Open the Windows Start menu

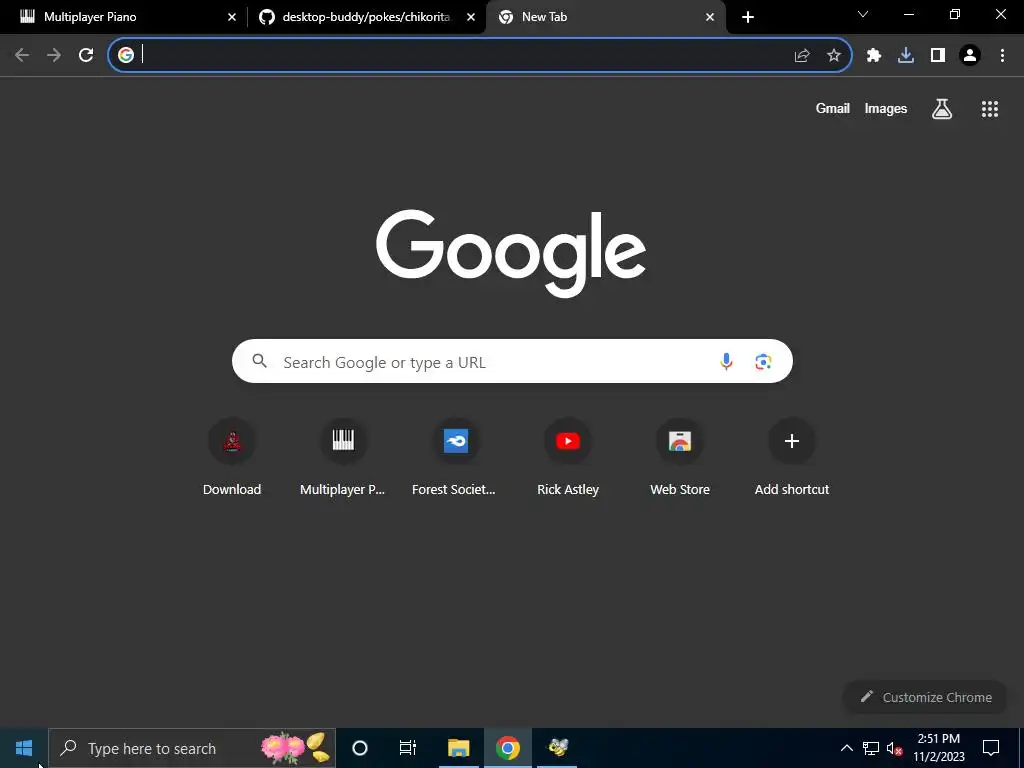[x=24, y=748]
